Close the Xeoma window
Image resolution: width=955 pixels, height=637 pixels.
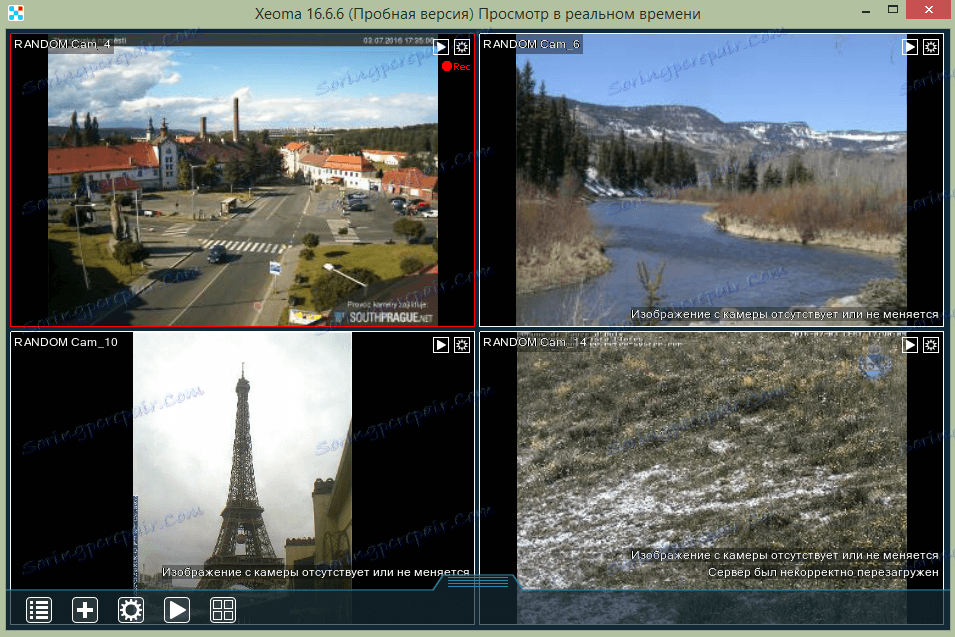929,10
